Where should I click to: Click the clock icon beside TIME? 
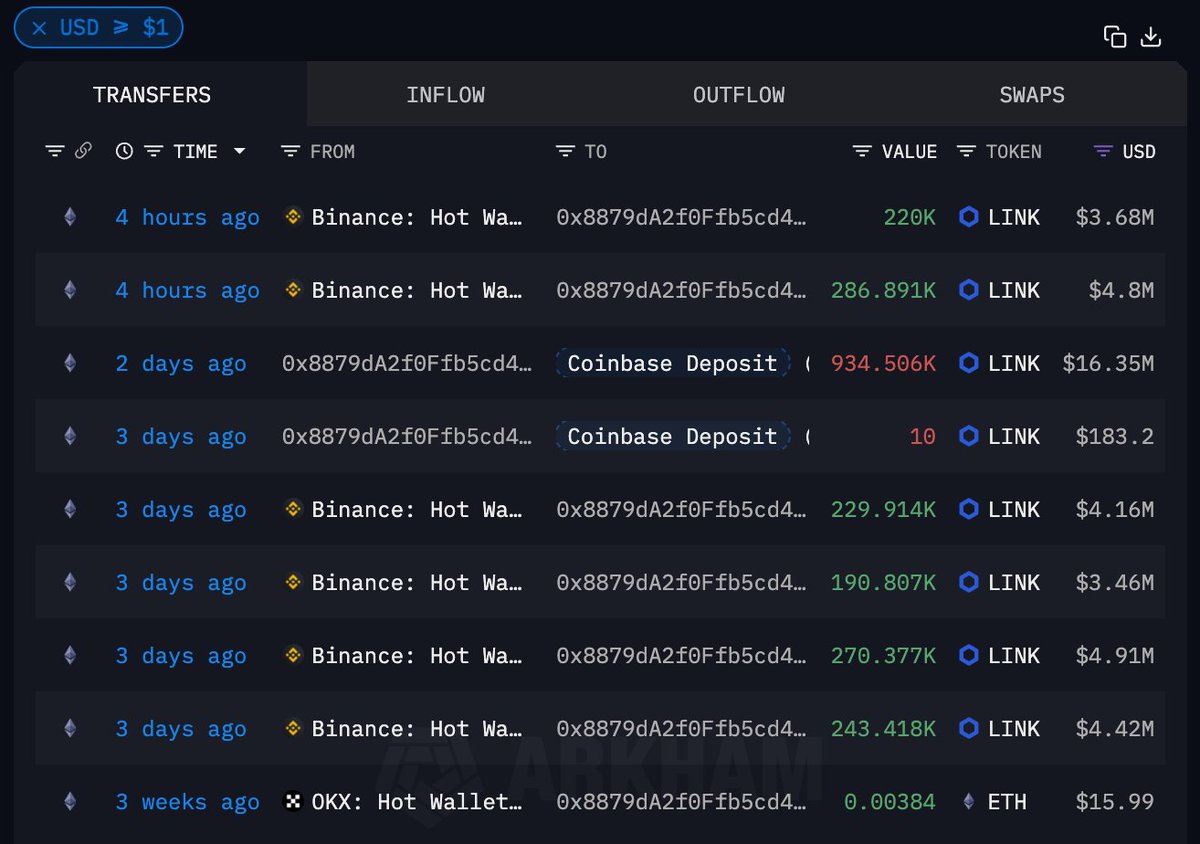tap(124, 151)
